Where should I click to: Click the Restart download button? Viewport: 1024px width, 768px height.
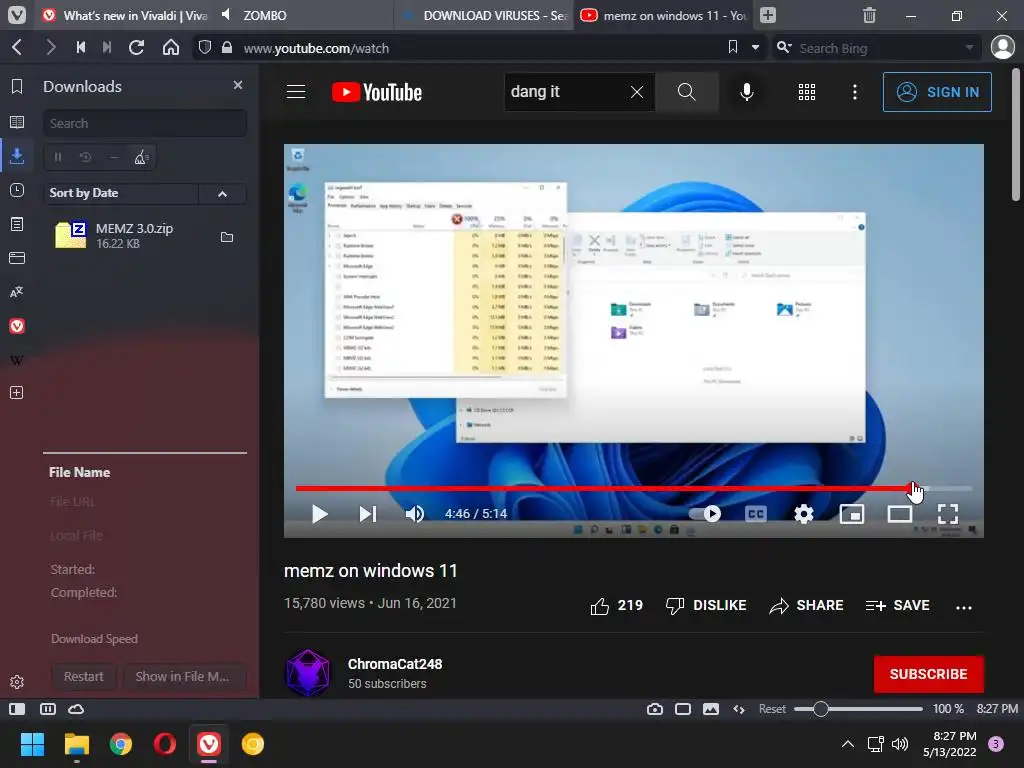84,677
